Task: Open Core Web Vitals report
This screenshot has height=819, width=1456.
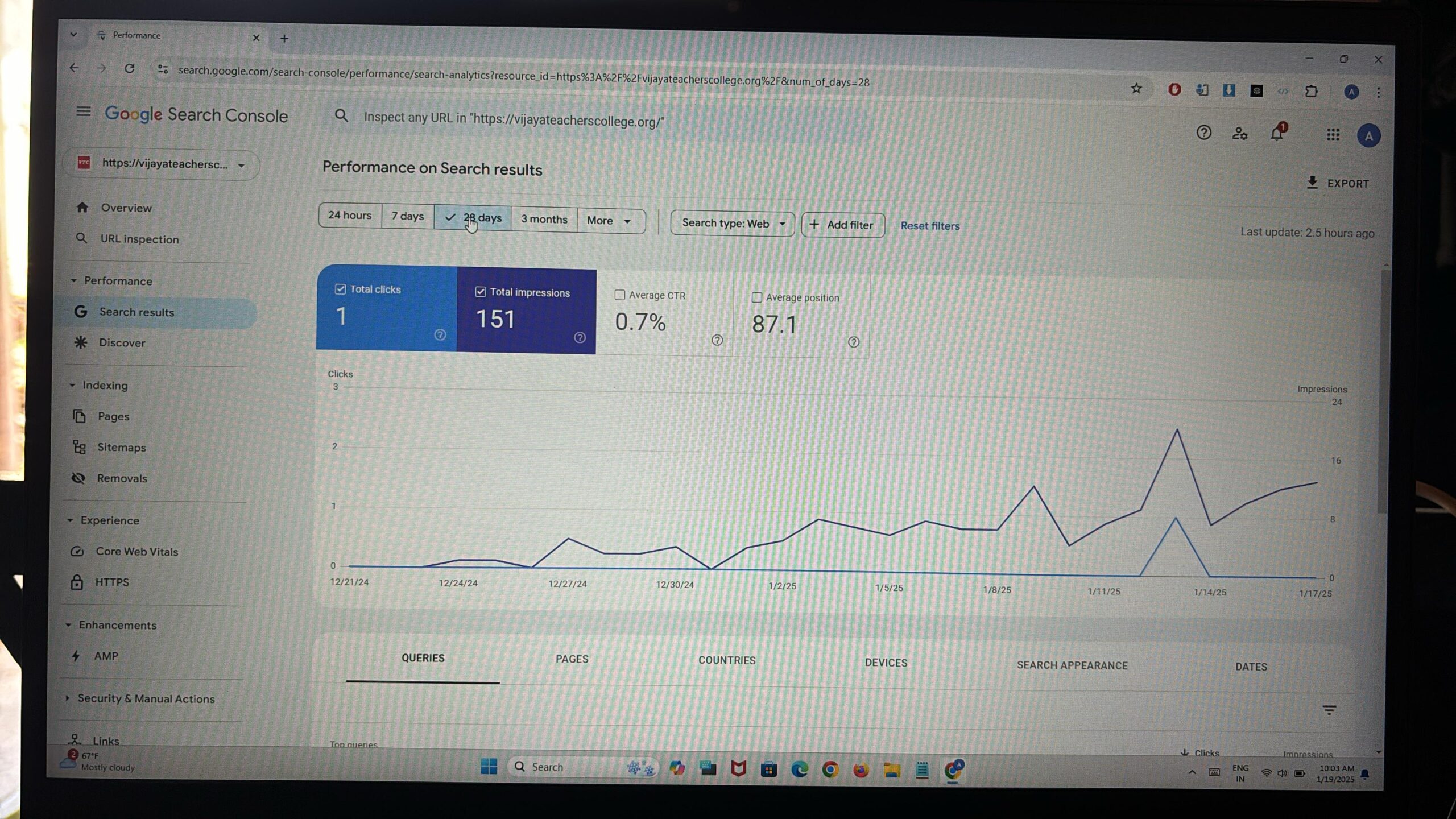Action: point(136,551)
